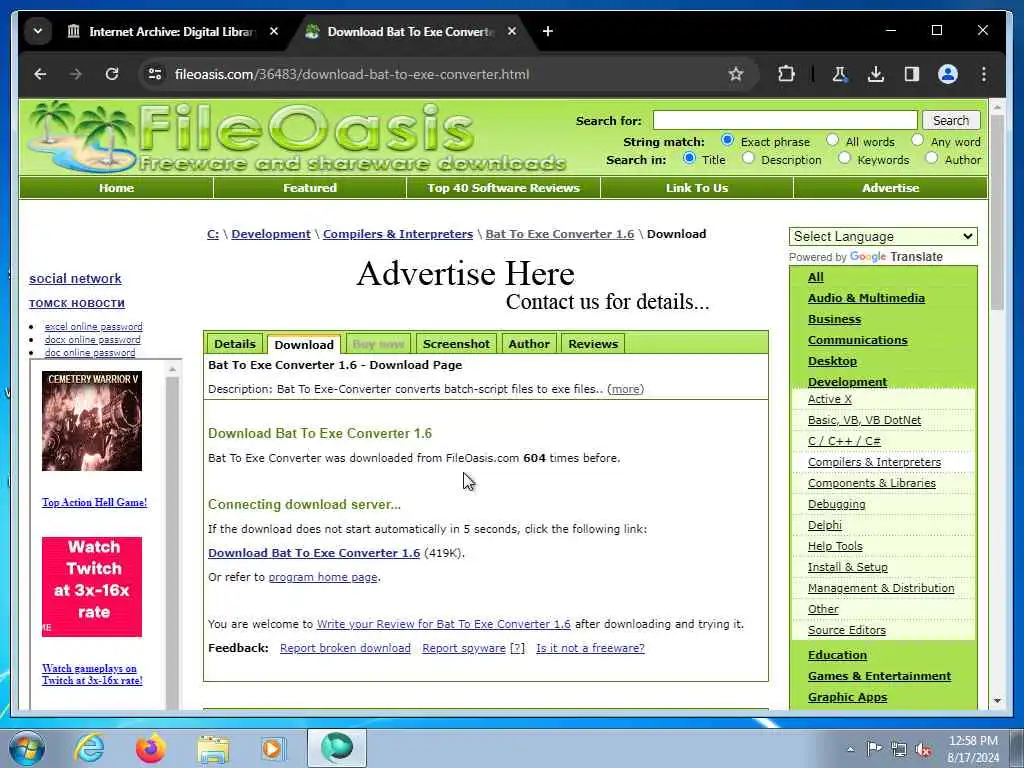Close the Internet Archive tab
This screenshot has width=1024, height=768.
274,31
